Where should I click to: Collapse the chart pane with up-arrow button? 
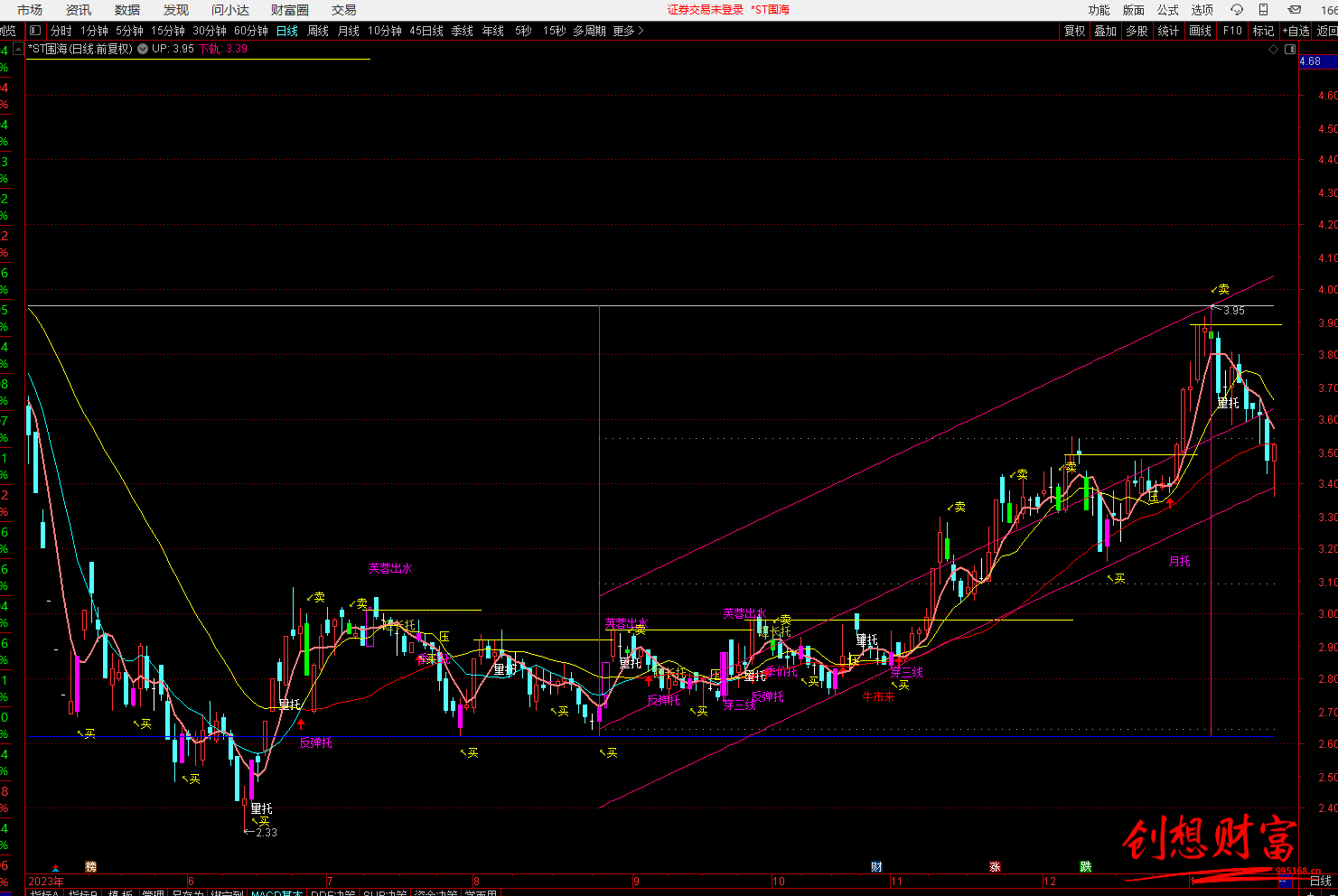click(x=18, y=49)
